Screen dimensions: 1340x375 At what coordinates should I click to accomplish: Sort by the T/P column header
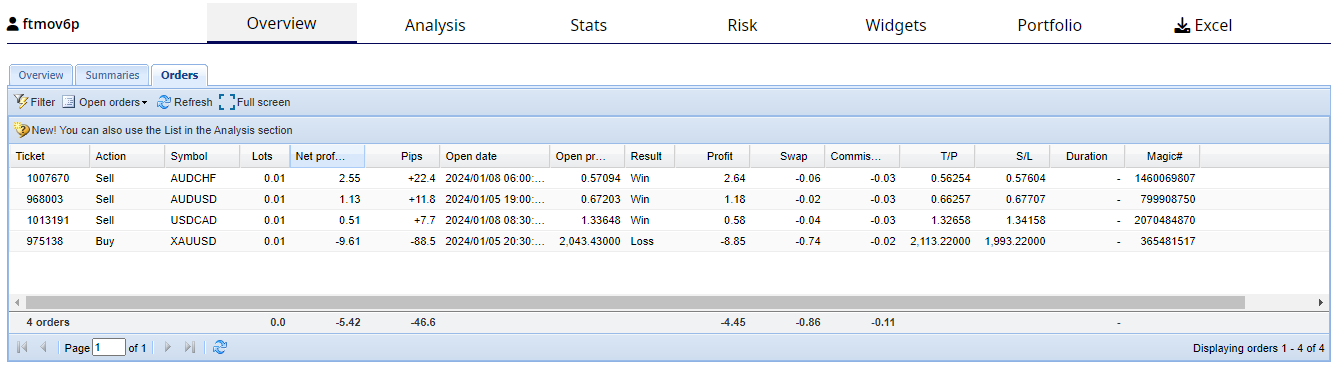pyautogui.click(x=937, y=156)
